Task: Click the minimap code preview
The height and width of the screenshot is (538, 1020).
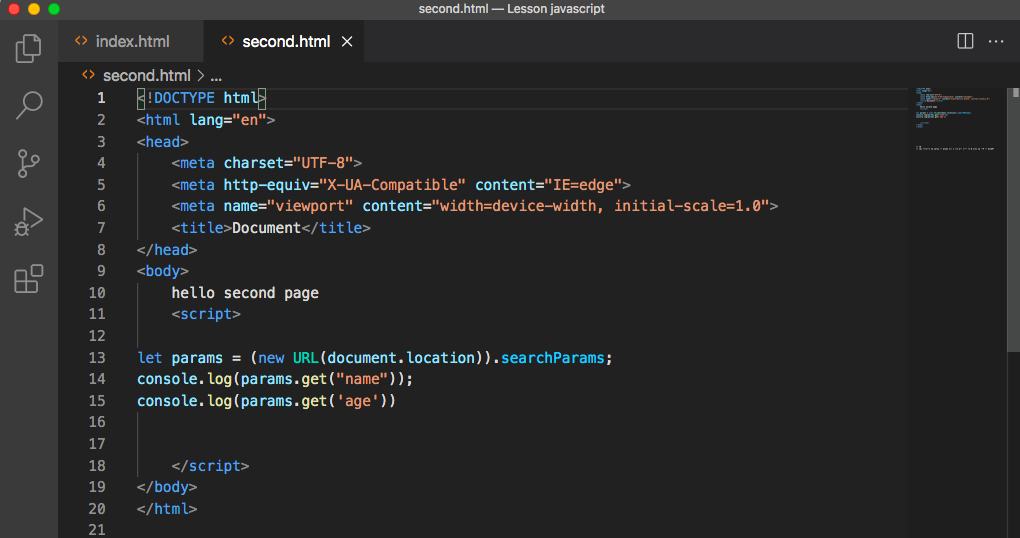Action: 955,120
